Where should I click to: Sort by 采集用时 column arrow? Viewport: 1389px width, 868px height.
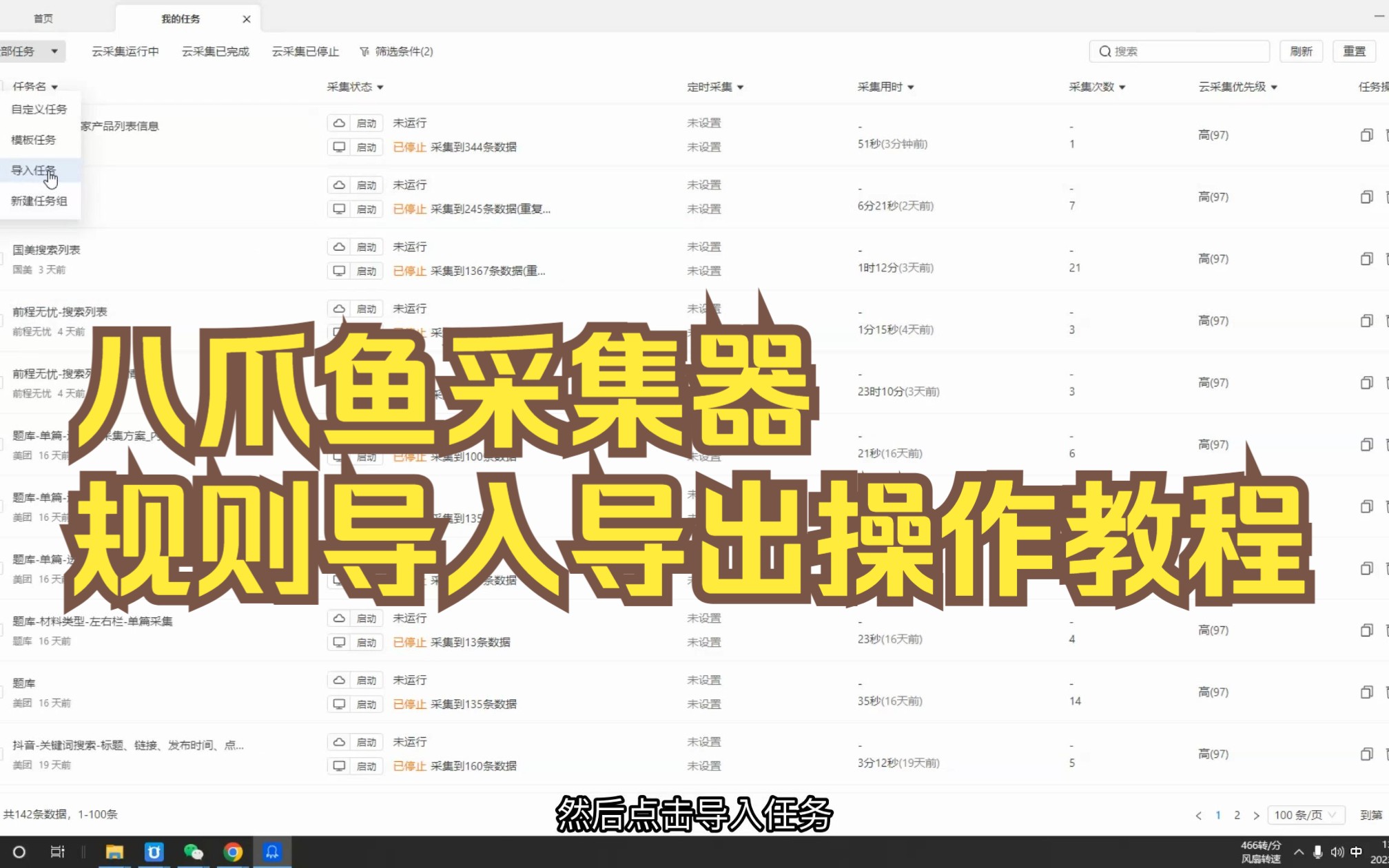click(911, 87)
